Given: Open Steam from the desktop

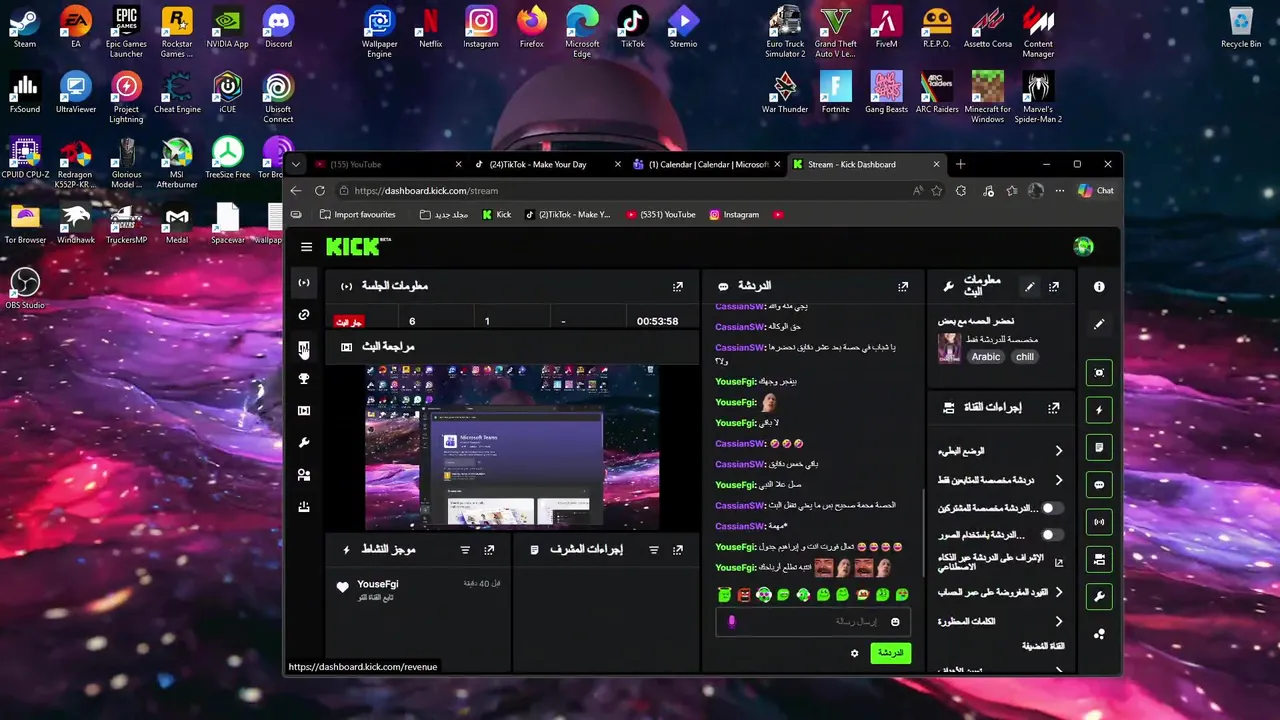Looking at the screenshot, I should 25,28.
